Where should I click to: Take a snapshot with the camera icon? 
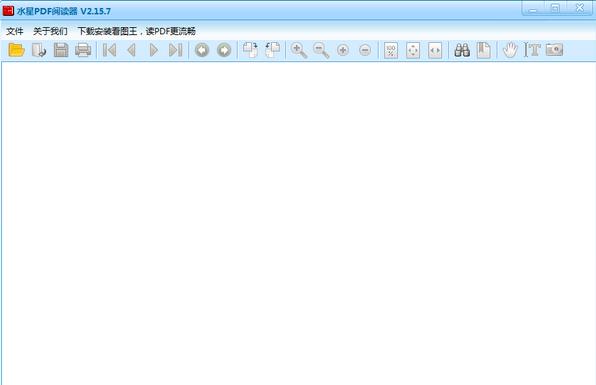pyautogui.click(x=554, y=50)
